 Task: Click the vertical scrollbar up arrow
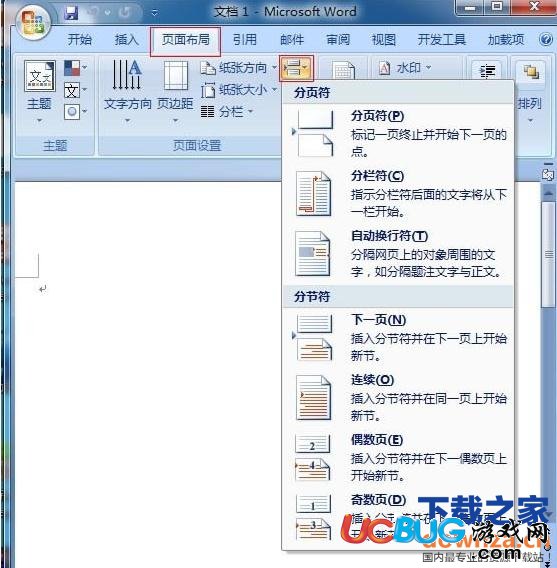(x=548, y=194)
